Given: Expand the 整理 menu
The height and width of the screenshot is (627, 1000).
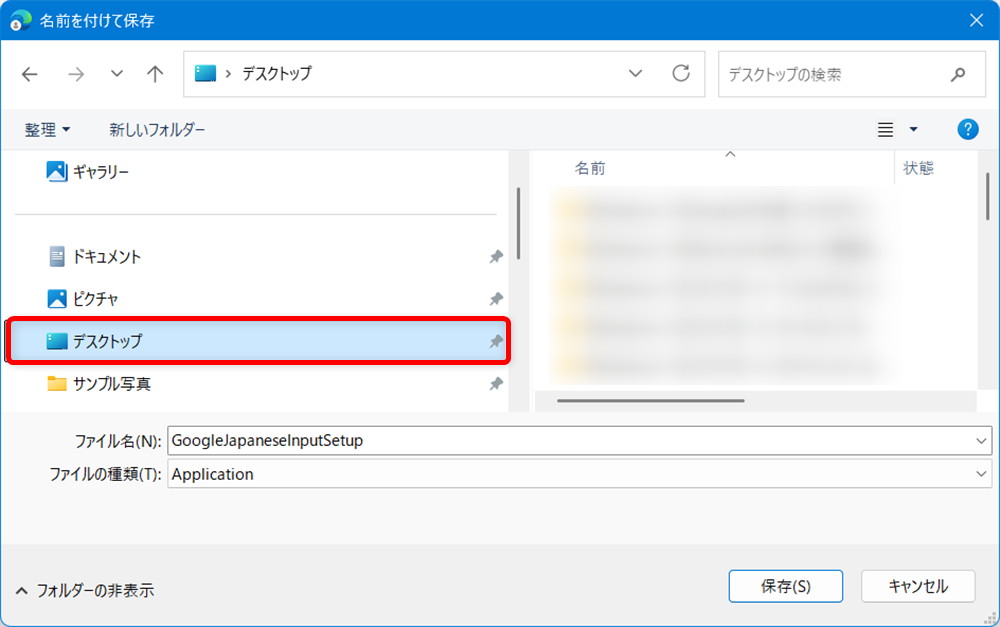Looking at the screenshot, I should 47,129.
